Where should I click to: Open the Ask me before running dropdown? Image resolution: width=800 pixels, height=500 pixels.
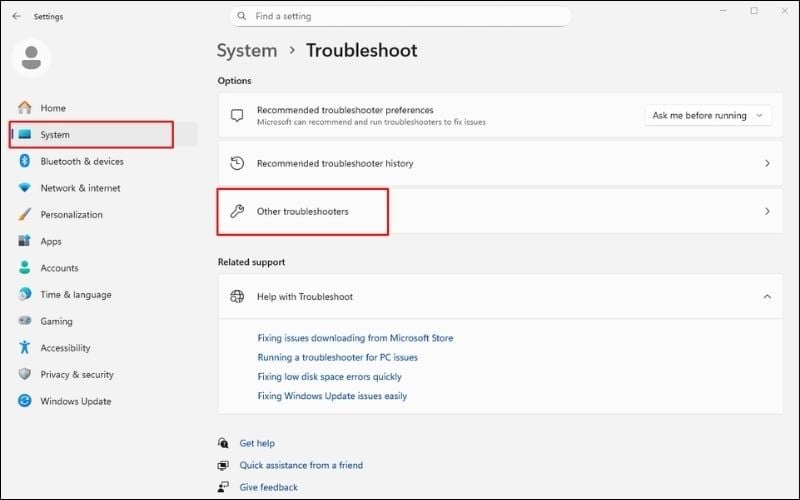click(x=708, y=115)
